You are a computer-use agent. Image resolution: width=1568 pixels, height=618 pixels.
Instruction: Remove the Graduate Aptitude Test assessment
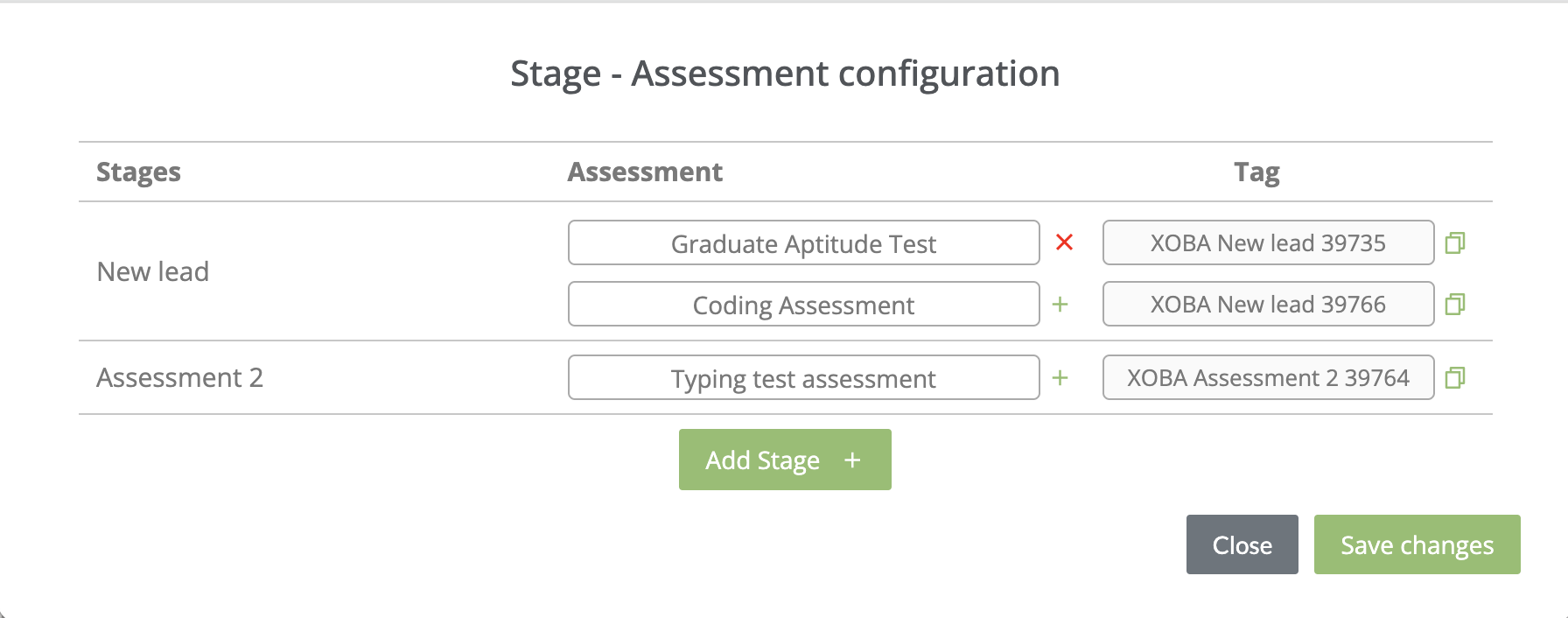[x=1064, y=242]
